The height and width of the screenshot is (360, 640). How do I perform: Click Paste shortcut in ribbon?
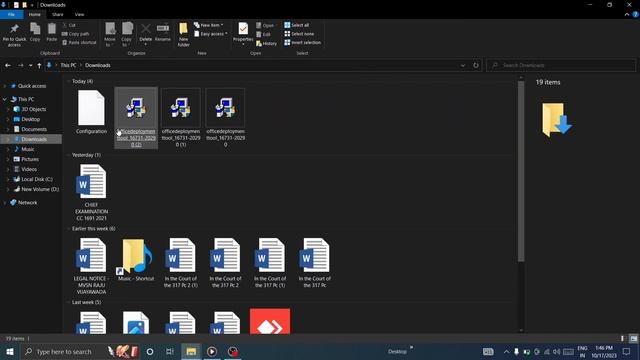[x=79, y=42]
